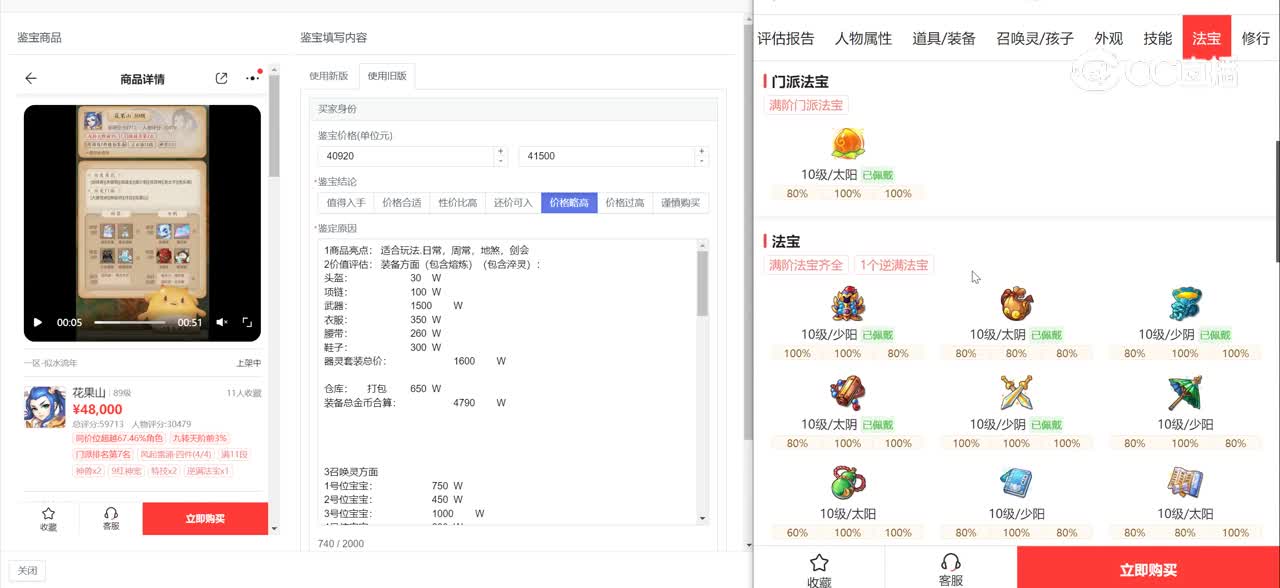Click inside the 鉴定原因 text area

click(x=508, y=381)
